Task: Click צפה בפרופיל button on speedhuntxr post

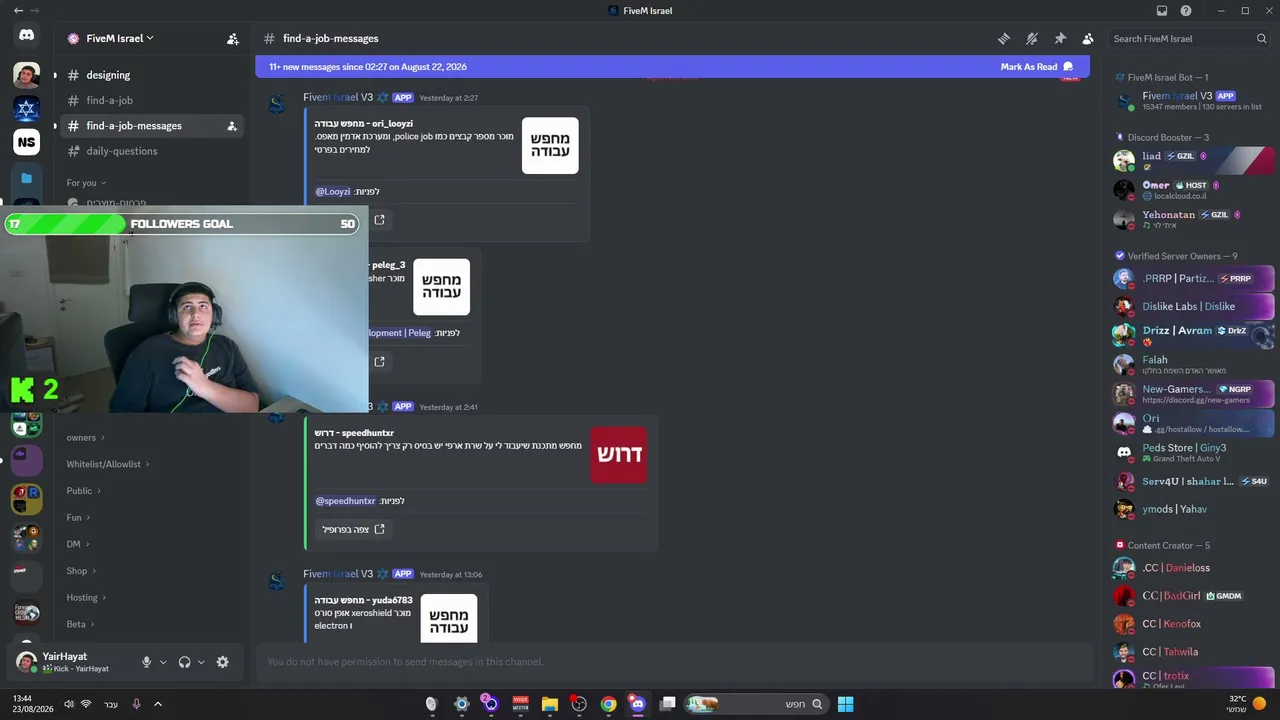Action: pyautogui.click(x=353, y=529)
